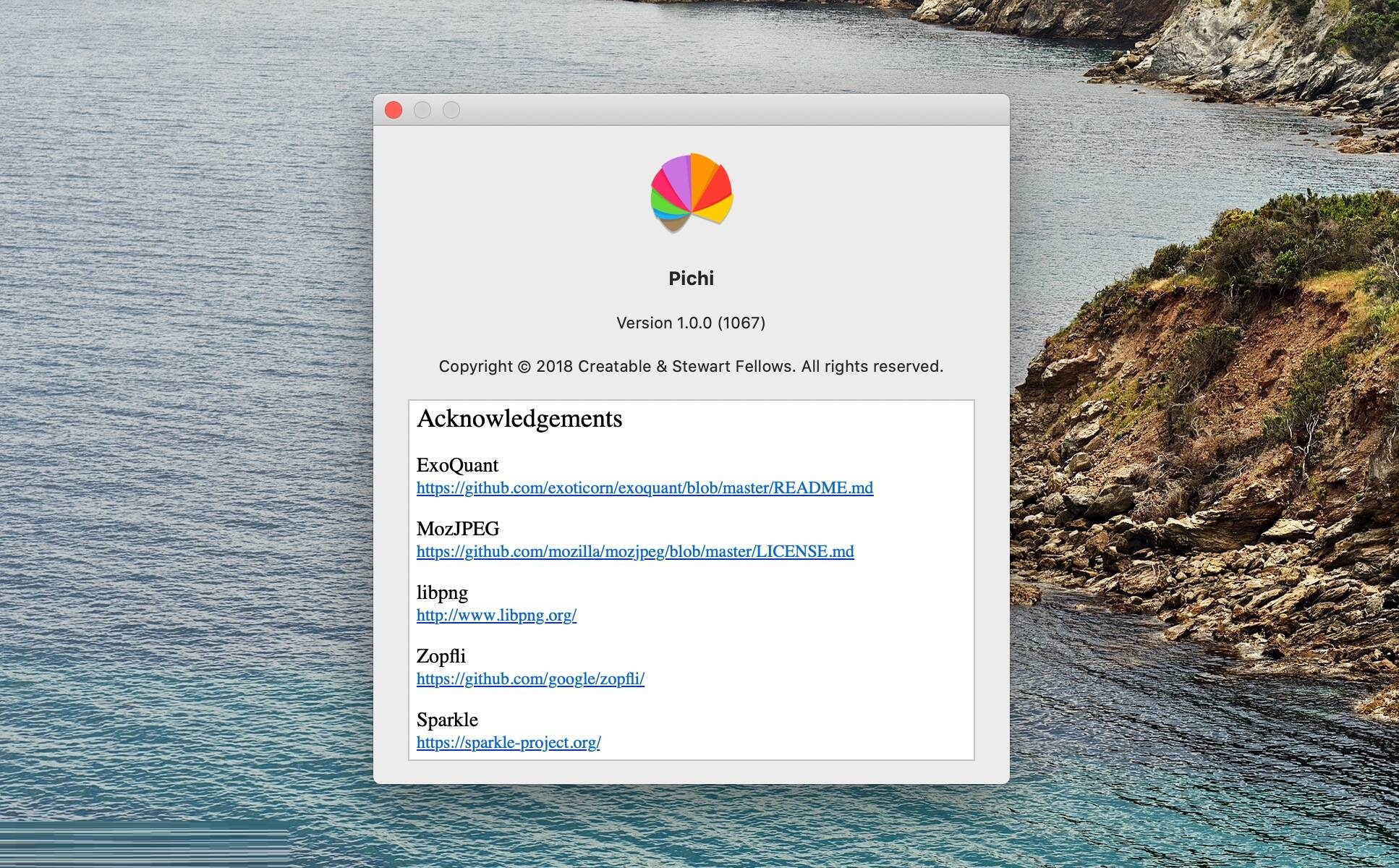The height and width of the screenshot is (868, 1399).
Task: Click the copyright Creatable & Stewart Fellows line
Action: (x=691, y=366)
